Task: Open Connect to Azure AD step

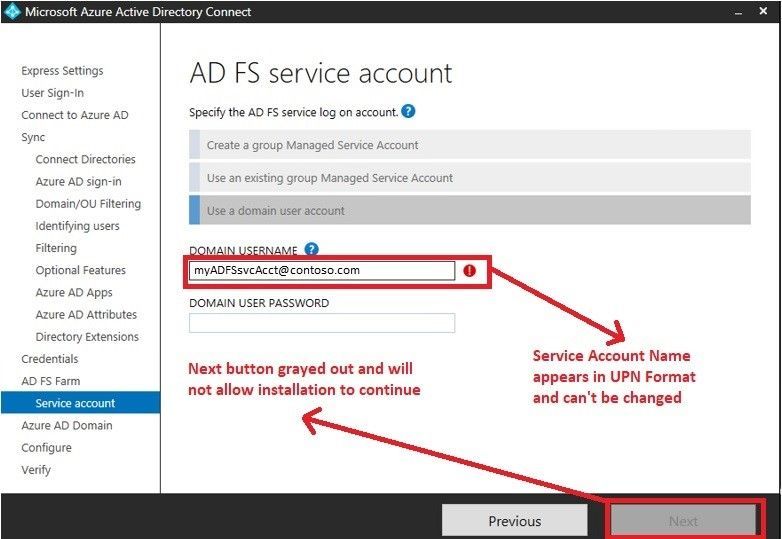Action: (75, 115)
